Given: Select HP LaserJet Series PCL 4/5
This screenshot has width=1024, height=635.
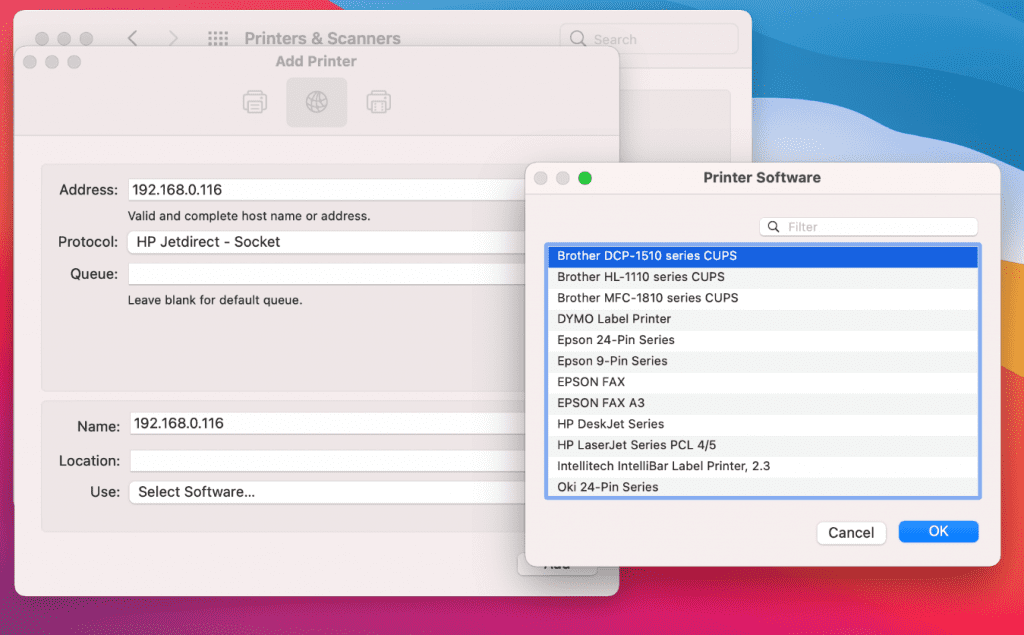Looking at the screenshot, I should click(x=763, y=445).
